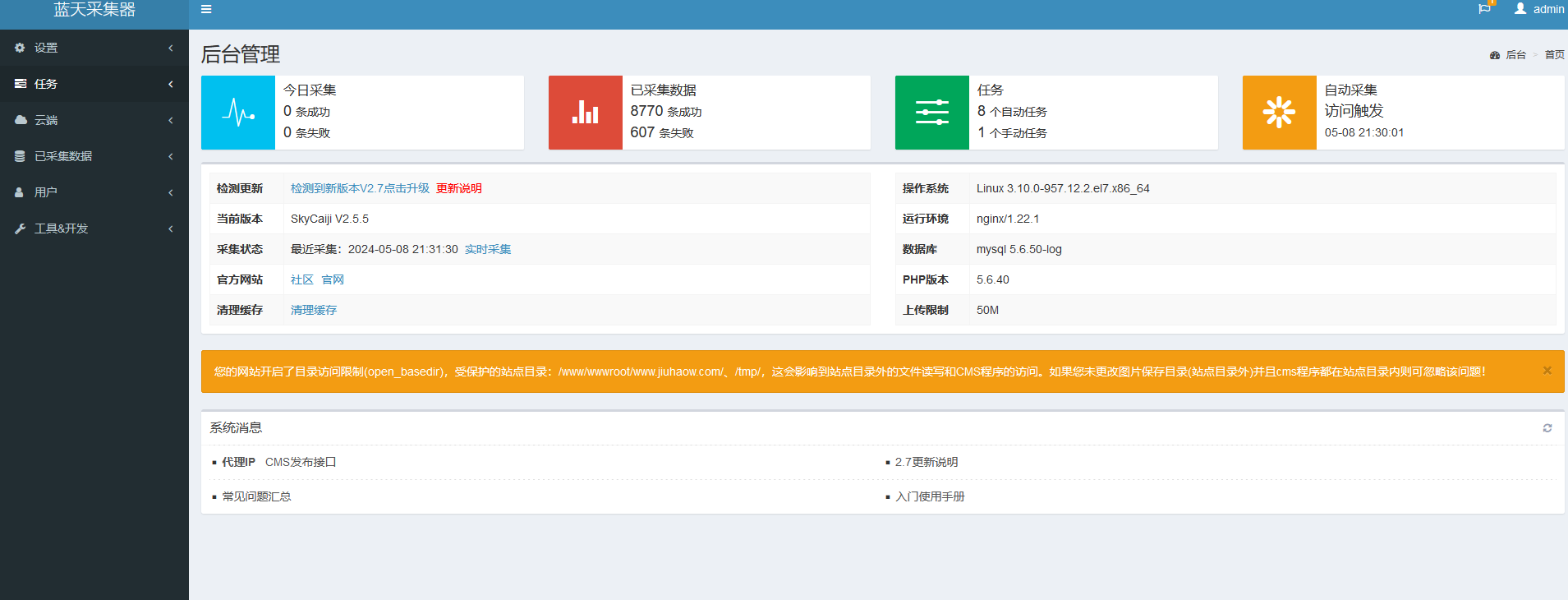Open the 官网 link
The image size is (1568, 600).
coord(333,279)
